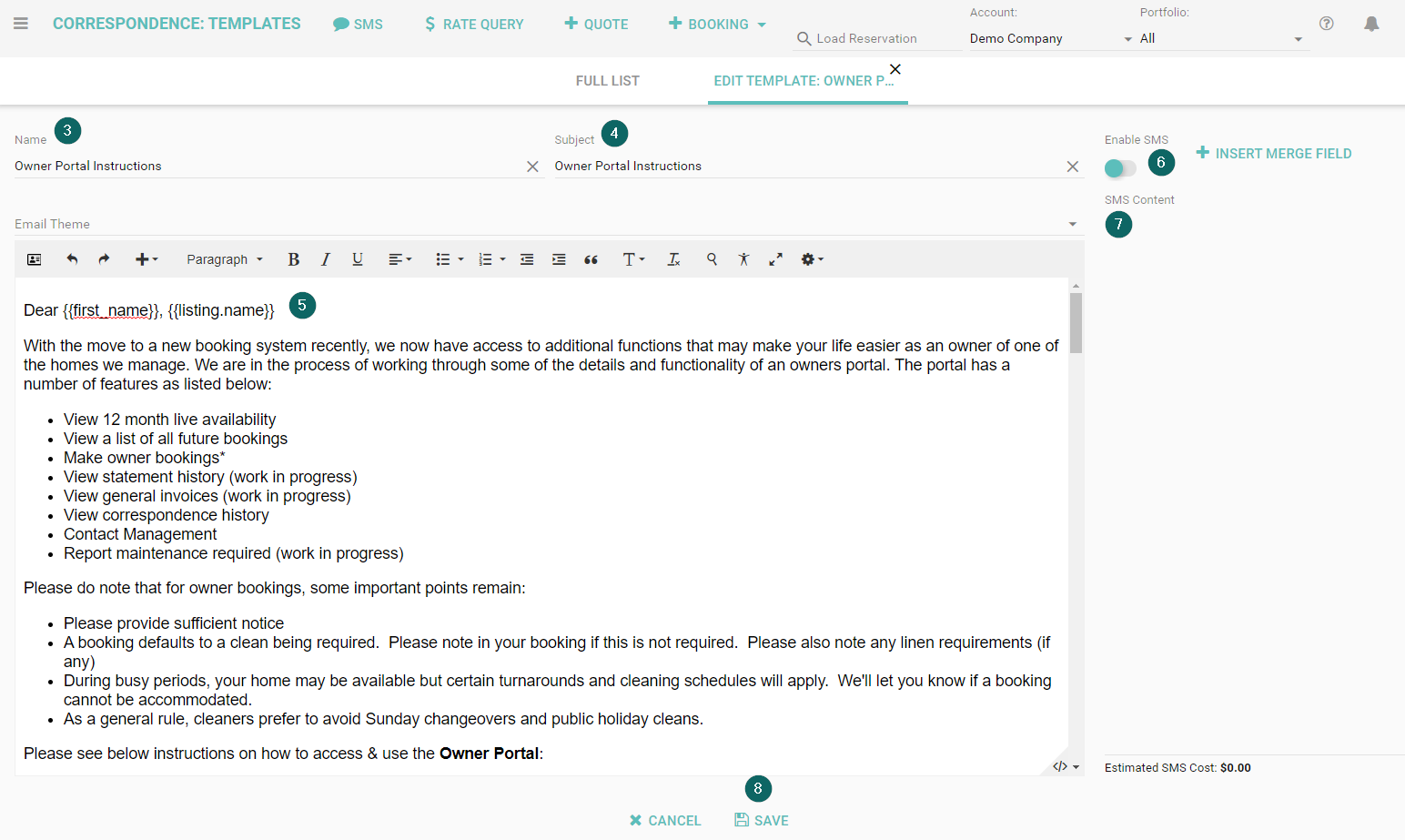Open the notifications bell
This screenshot has height=840, width=1405.
[1371, 24]
